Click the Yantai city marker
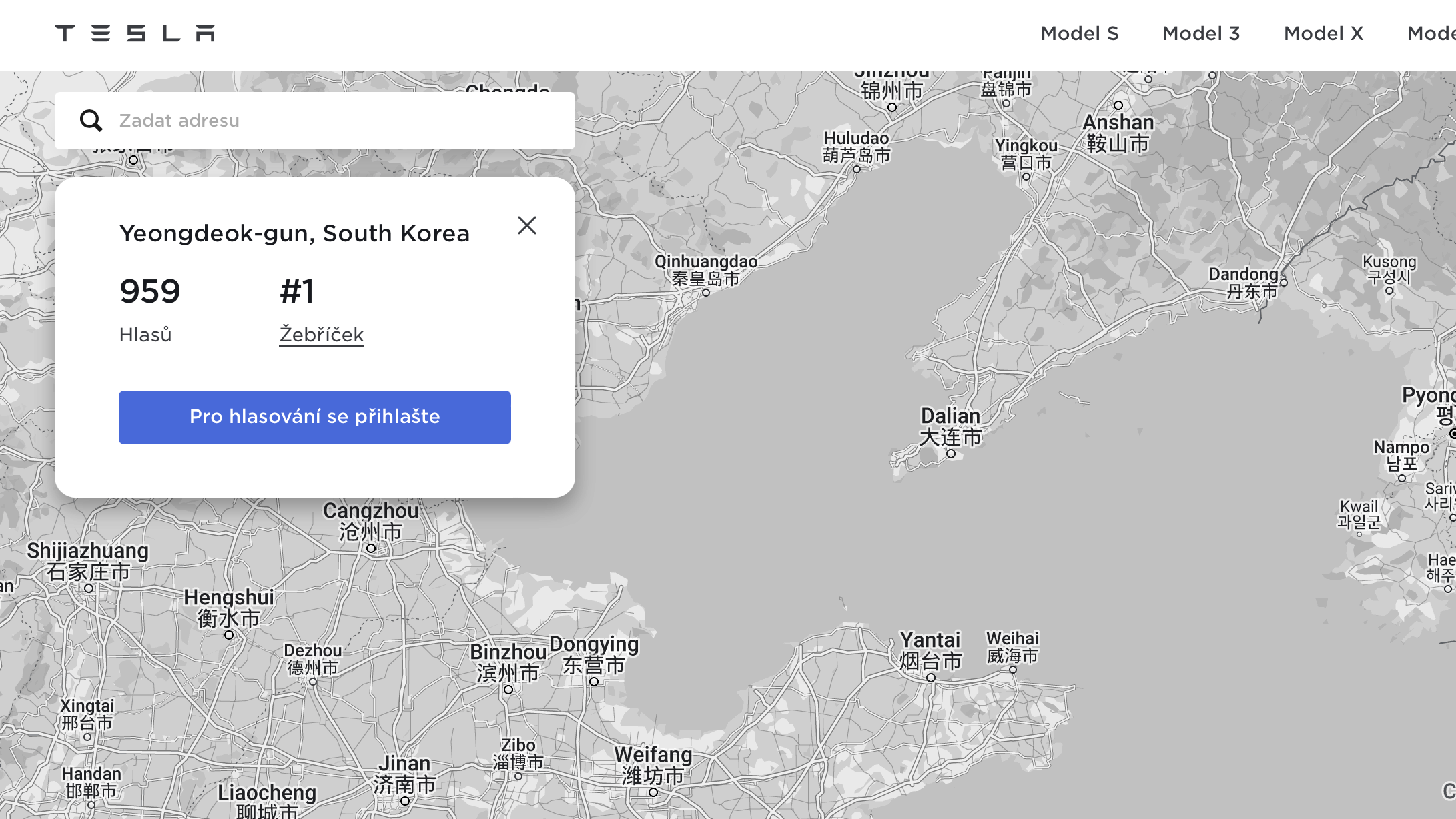1456x819 pixels. (931, 678)
